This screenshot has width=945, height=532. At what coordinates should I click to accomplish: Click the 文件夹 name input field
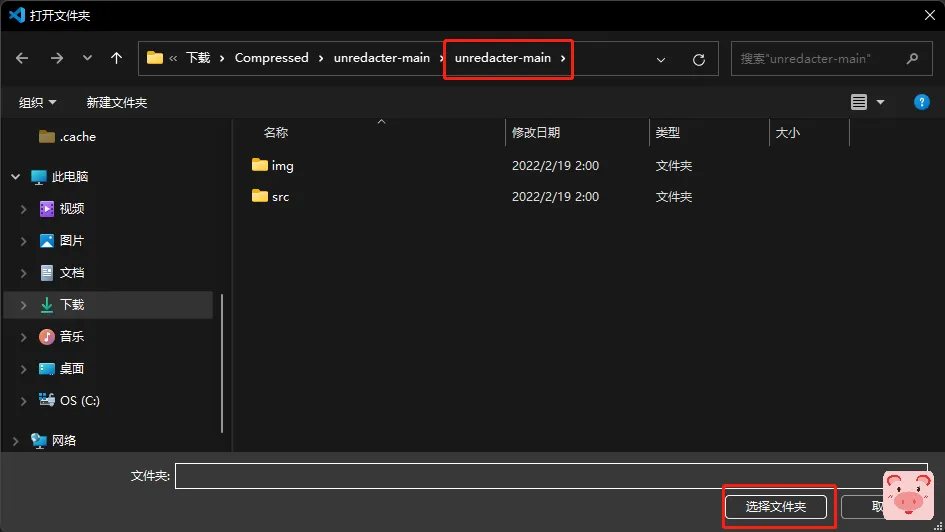pos(551,476)
